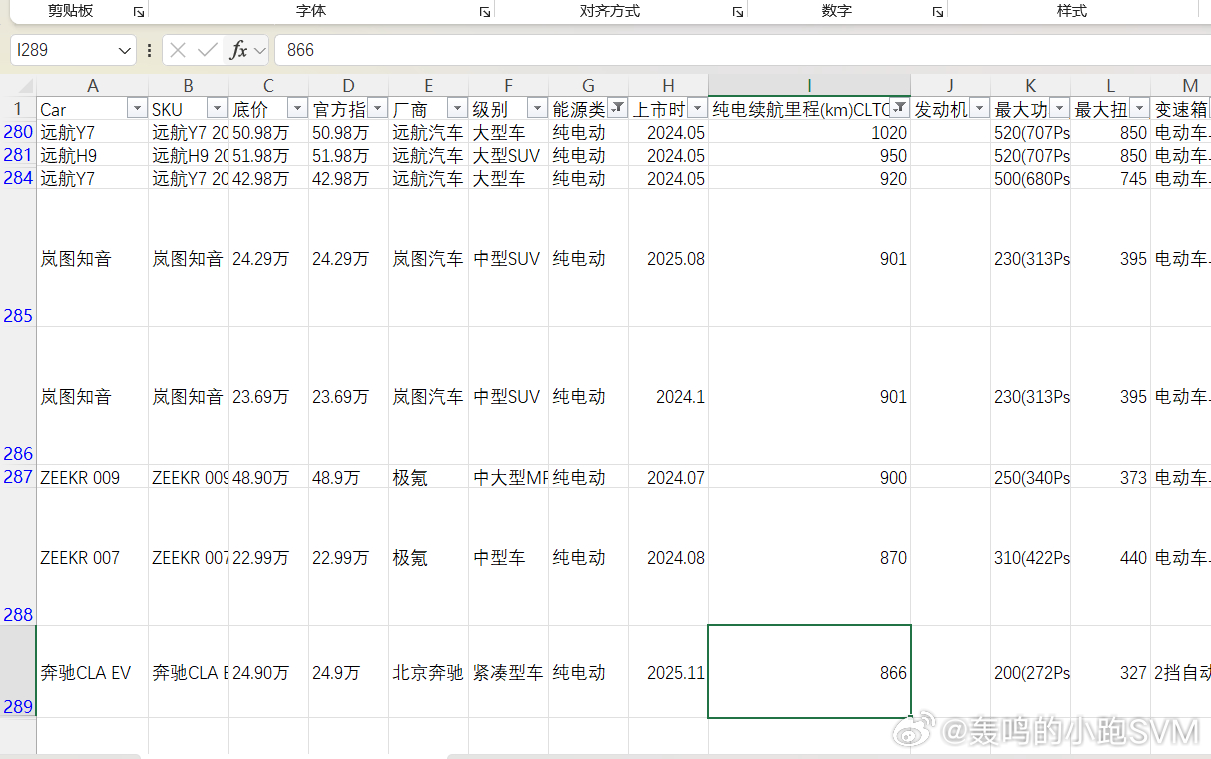This screenshot has height=759, width=1211.
Task: Open the 级别 column filter dropdown
Action: (x=537, y=108)
